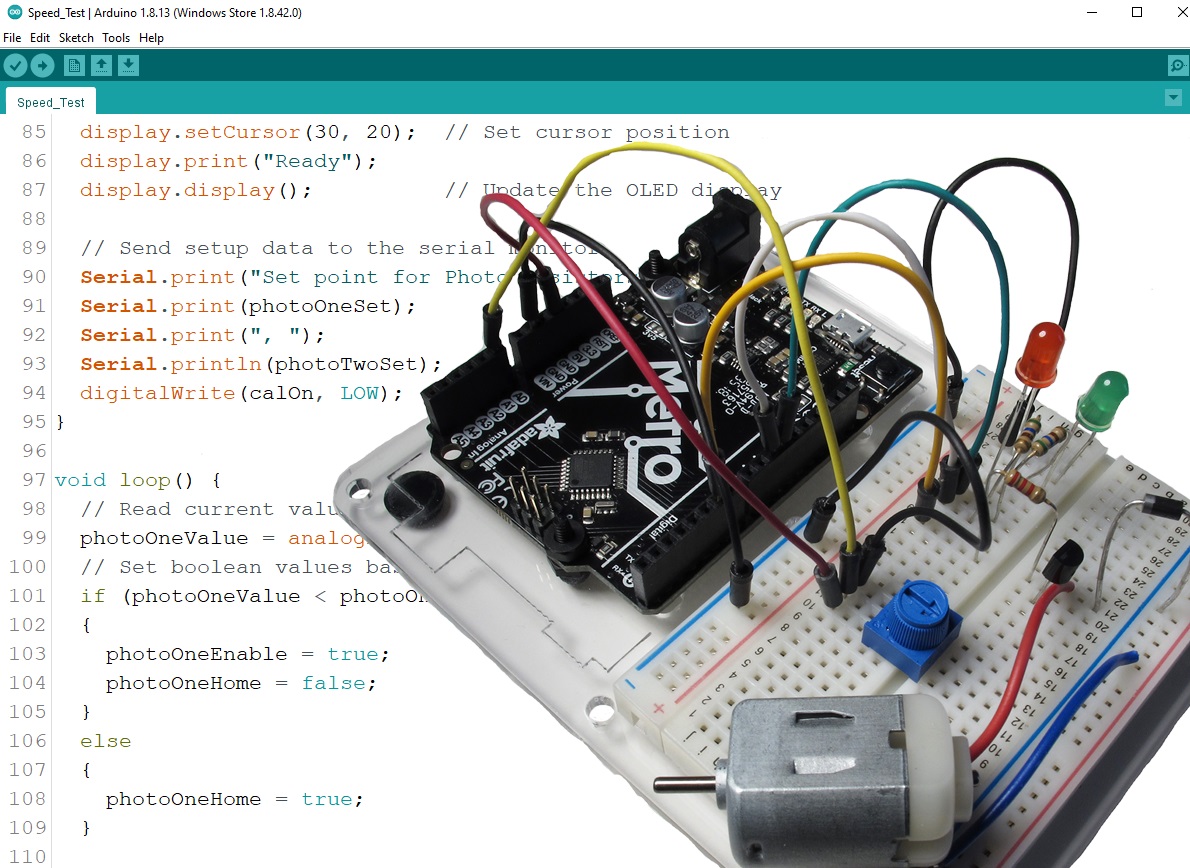Viewport: 1190px width, 868px height.
Task: Save the sketch using the toolbar icon
Action: (128, 65)
